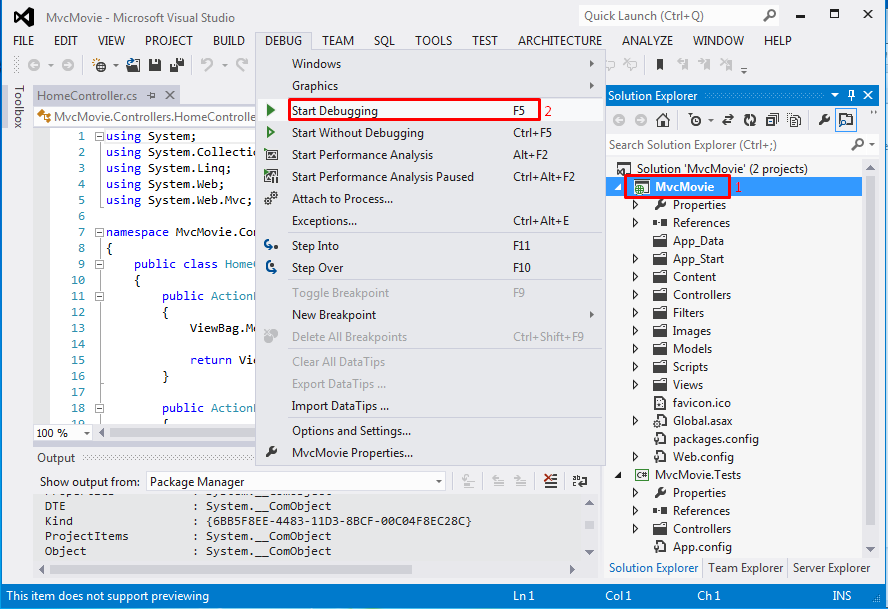Click the Properties wrench icon in Solution Explorer

[x=824, y=120]
